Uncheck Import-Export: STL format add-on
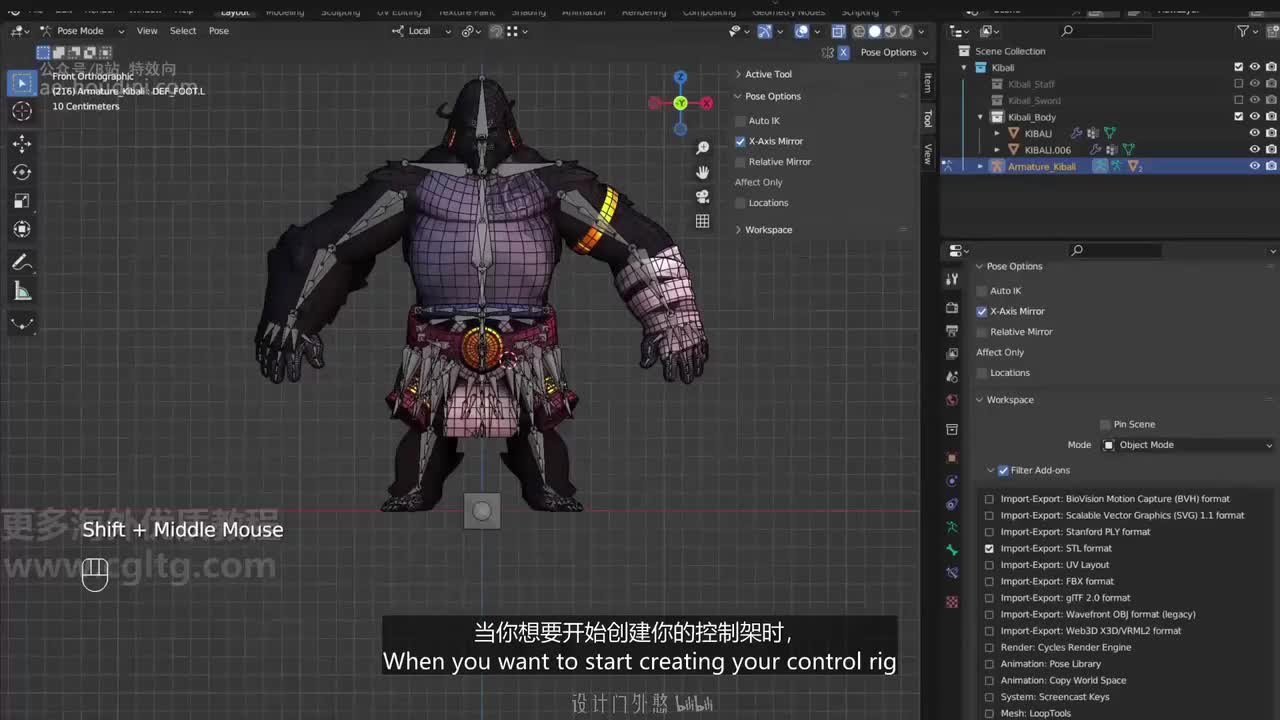The width and height of the screenshot is (1280, 720). [990, 548]
